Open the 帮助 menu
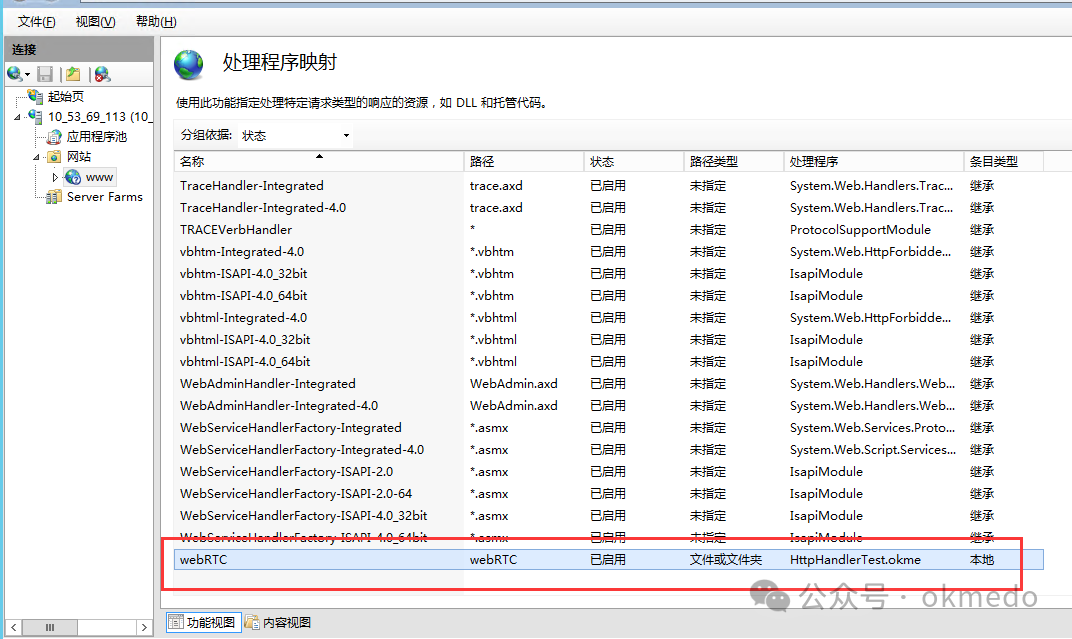The image size is (1072, 639). pos(154,21)
